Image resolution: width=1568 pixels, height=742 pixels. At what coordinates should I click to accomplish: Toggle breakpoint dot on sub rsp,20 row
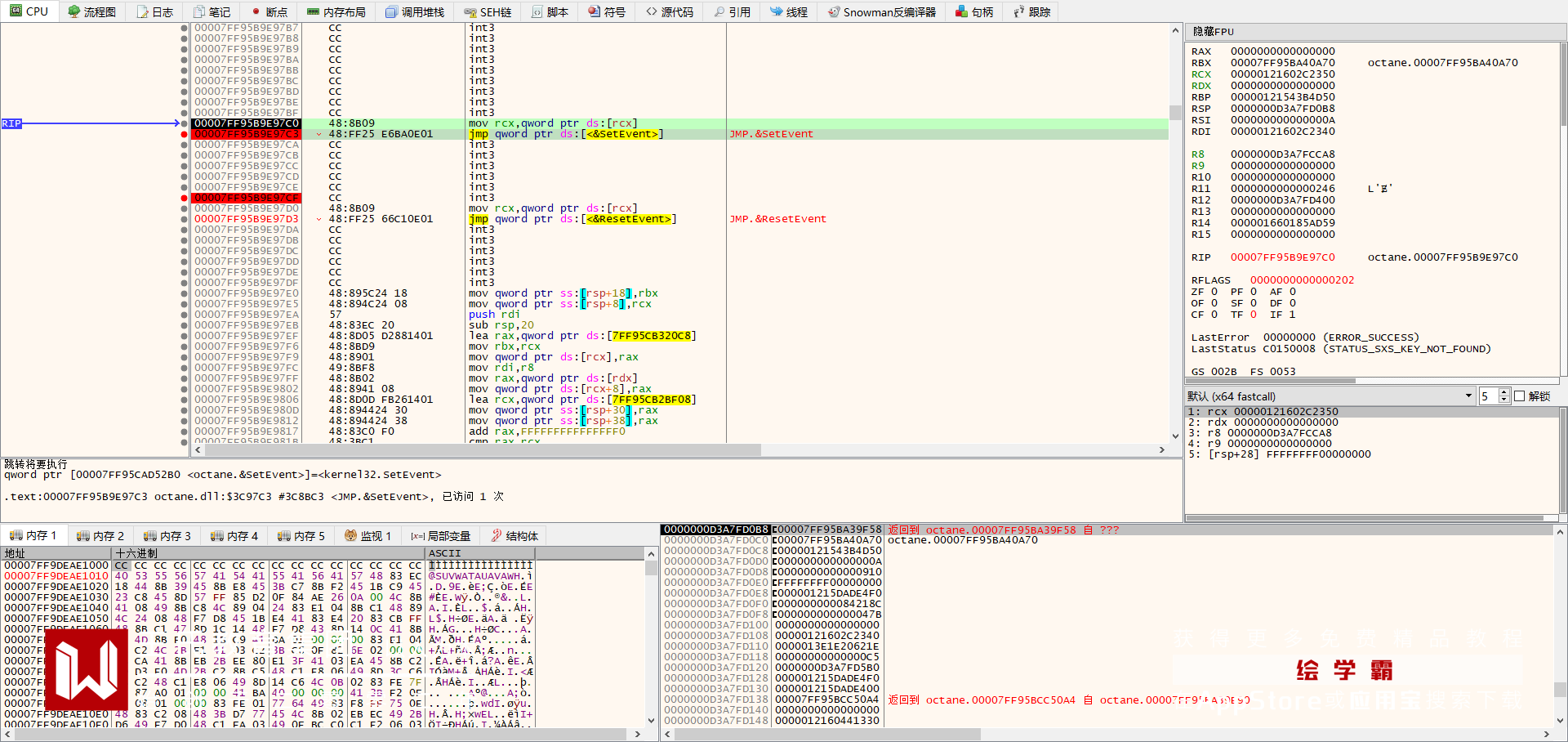click(x=185, y=325)
